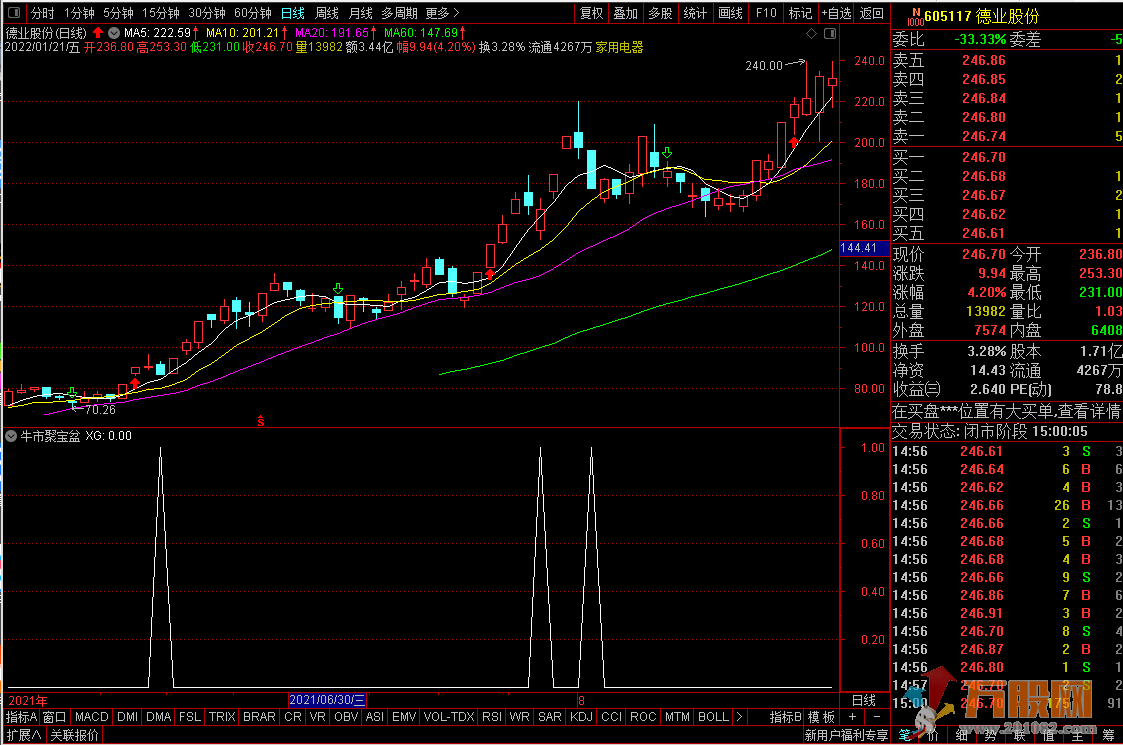This screenshot has width=1123, height=745.
Task: Zoom out chart with the − button
Action: pyautogui.click(x=877, y=716)
